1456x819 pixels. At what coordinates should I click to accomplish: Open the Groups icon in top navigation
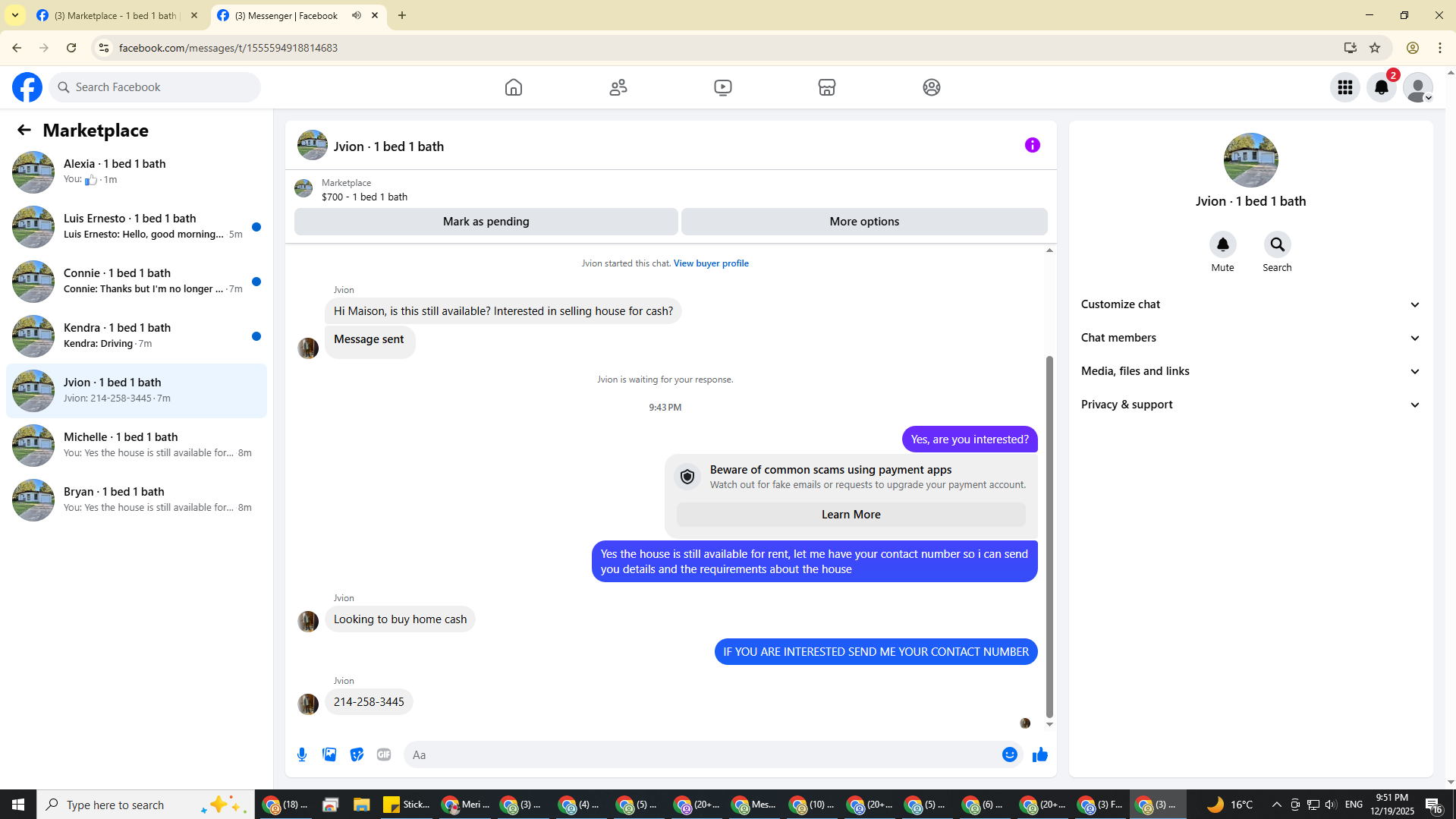932,87
